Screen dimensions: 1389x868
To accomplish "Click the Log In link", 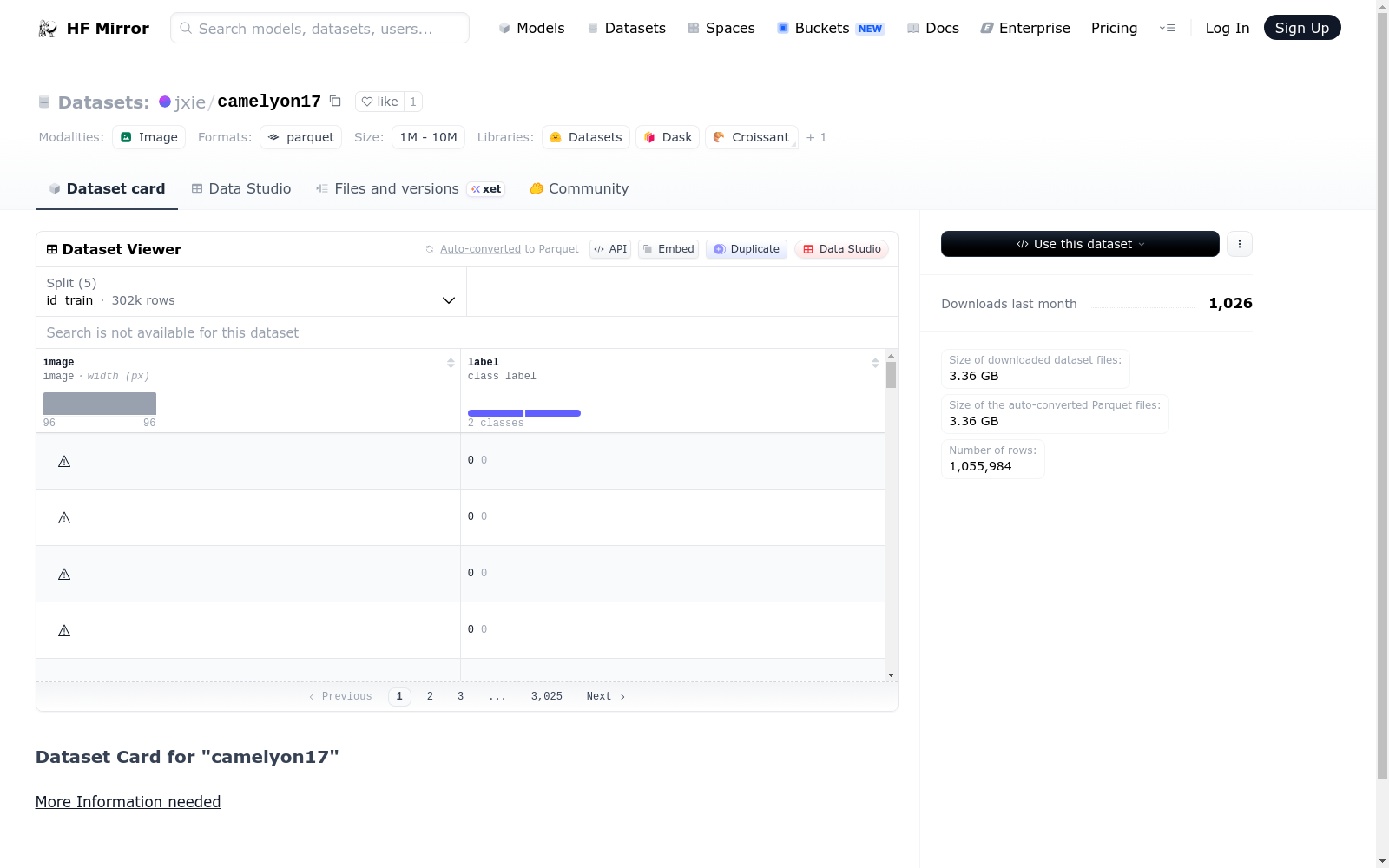I will [1228, 28].
